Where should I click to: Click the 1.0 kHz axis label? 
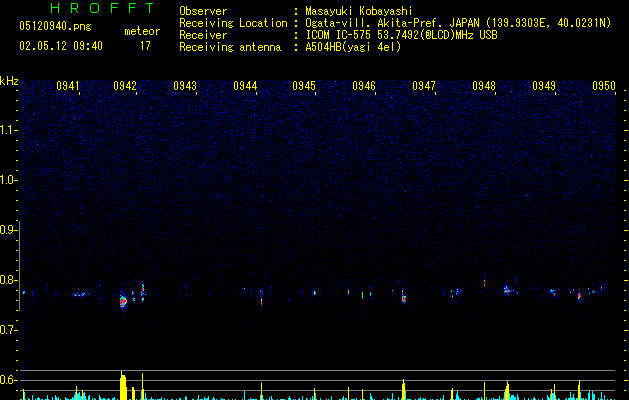(8, 180)
